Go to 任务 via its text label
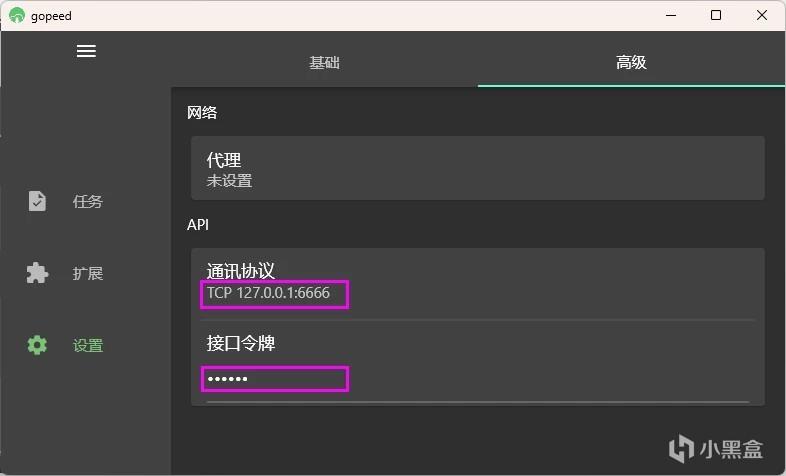Image resolution: width=786 pixels, height=476 pixels. point(88,202)
